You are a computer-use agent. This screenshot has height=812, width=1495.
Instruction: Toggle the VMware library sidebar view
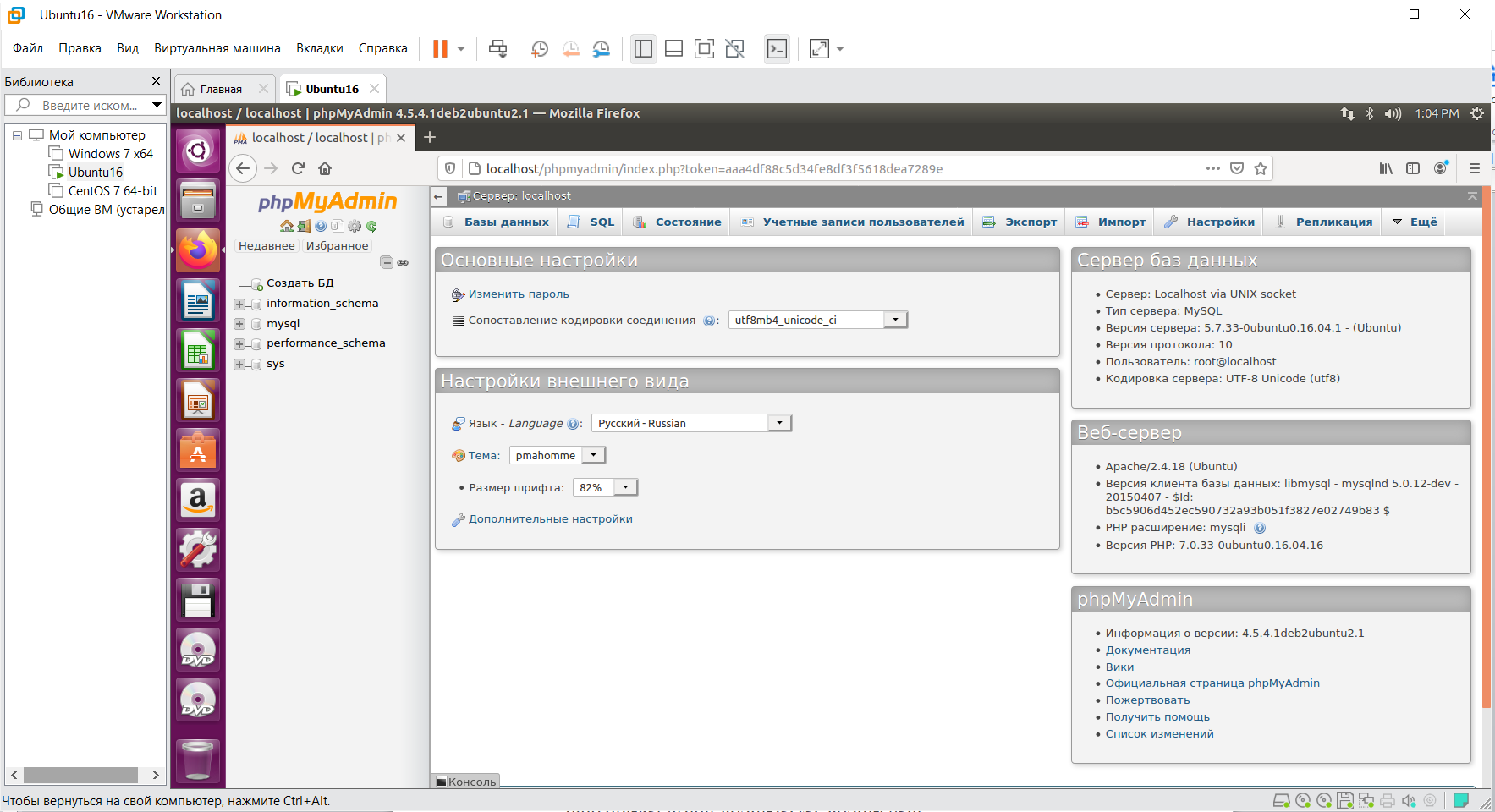[644, 48]
